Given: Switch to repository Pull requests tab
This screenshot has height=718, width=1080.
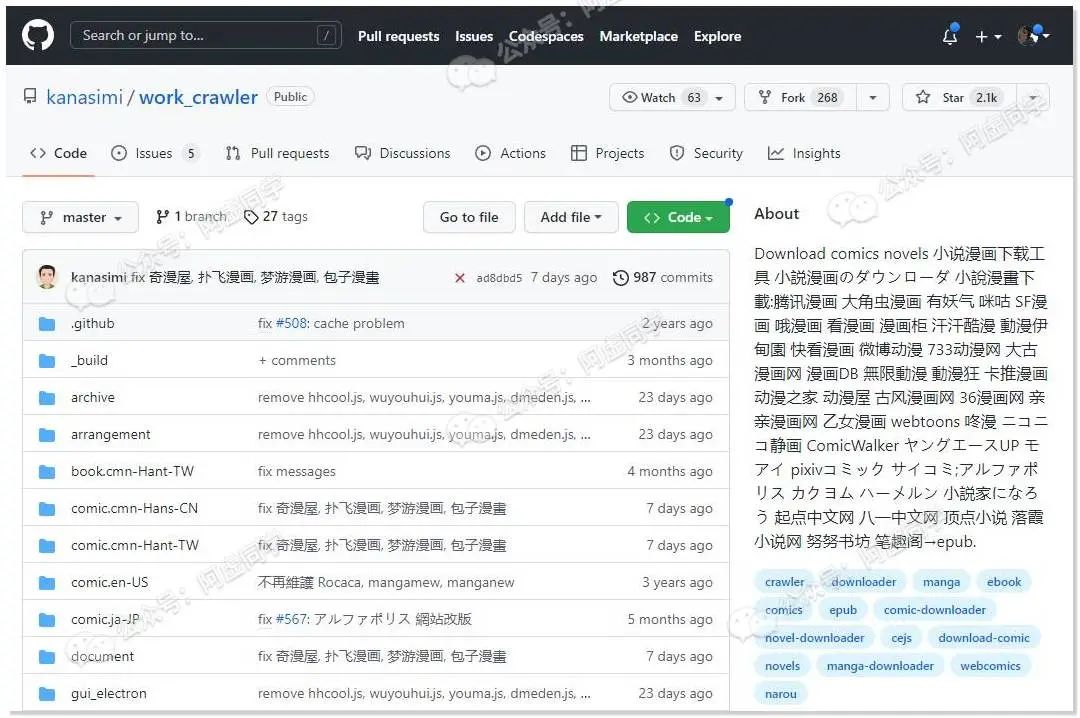Looking at the screenshot, I should coord(277,153).
